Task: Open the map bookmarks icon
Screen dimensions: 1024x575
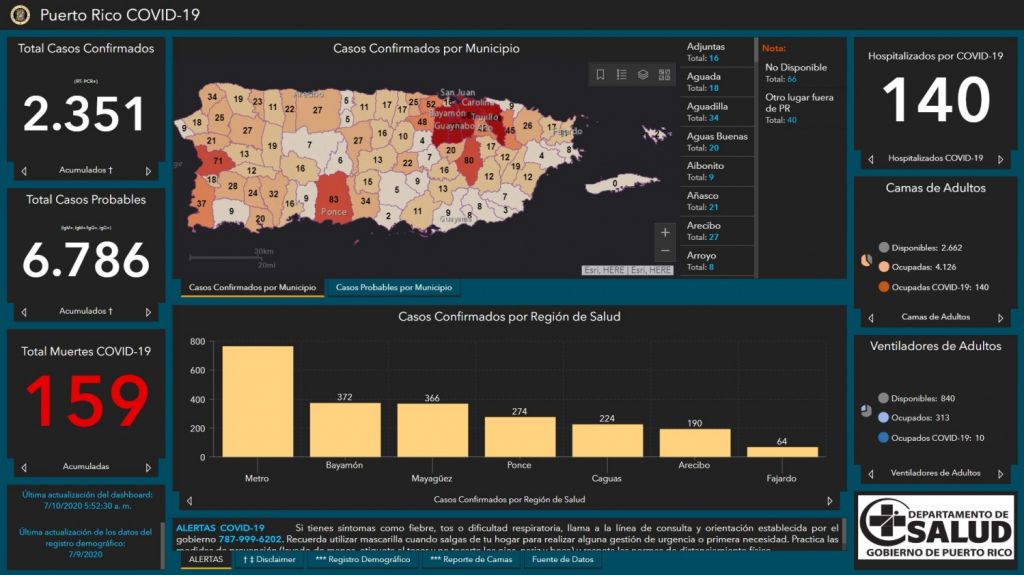Action: [600, 75]
